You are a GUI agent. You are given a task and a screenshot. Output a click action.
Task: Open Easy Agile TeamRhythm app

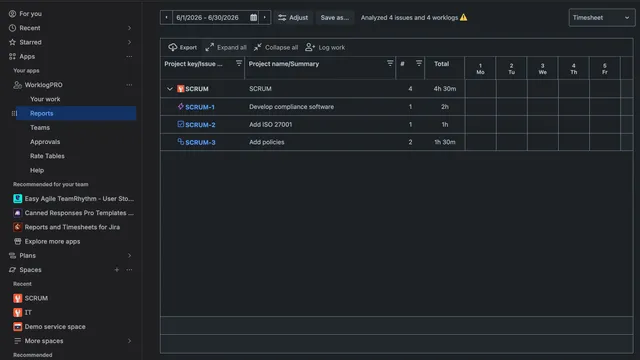pyautogui.click(x=73, y=199)
